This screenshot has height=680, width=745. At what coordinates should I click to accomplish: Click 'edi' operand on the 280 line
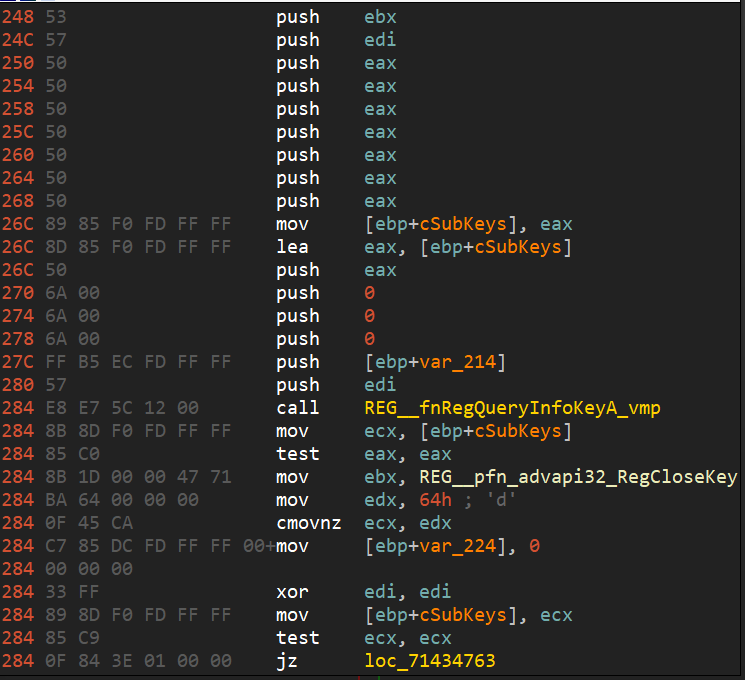pos(380,385)
